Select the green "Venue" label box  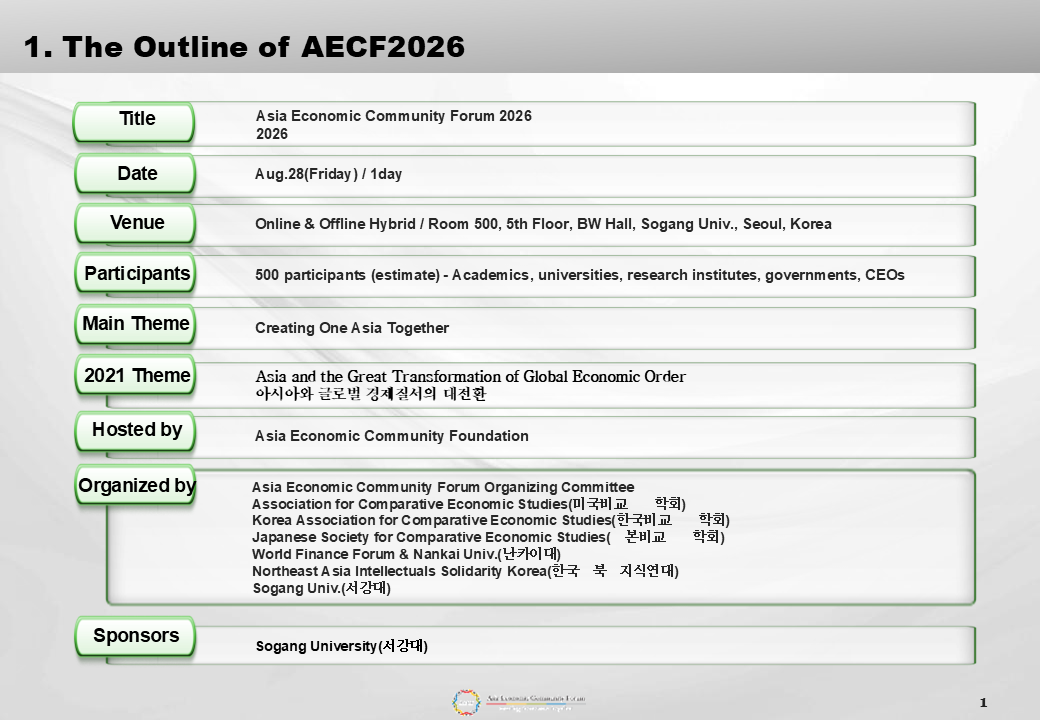[135, 223]
